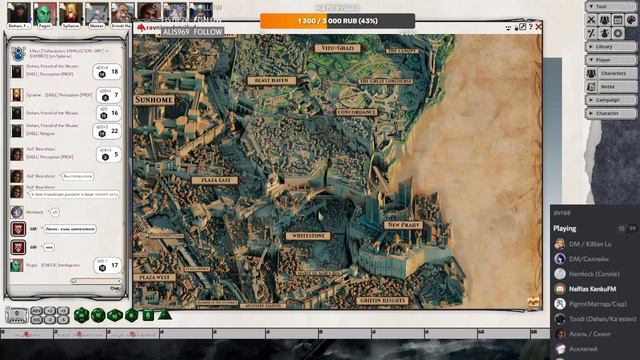Toggle the +2 modifier button
The width and height of the screenshot is (640, 360).
click(50, 311)
